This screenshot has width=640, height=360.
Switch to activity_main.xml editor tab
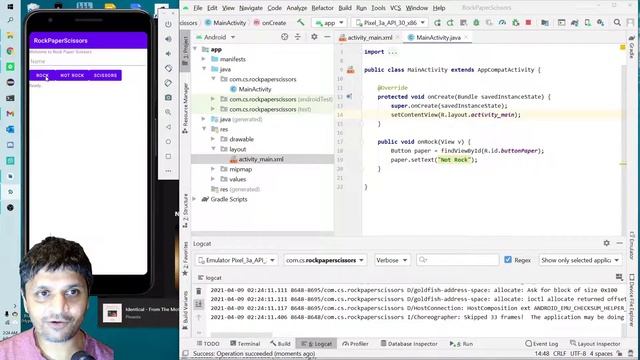[x=369, y=38]
